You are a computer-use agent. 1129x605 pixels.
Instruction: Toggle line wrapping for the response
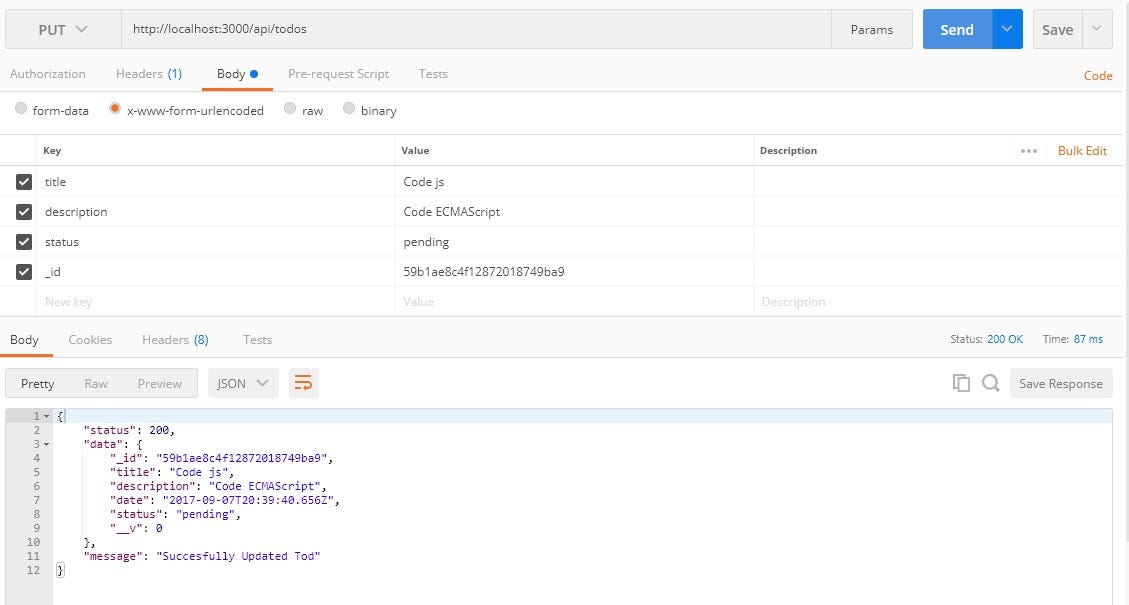(304, 382)
